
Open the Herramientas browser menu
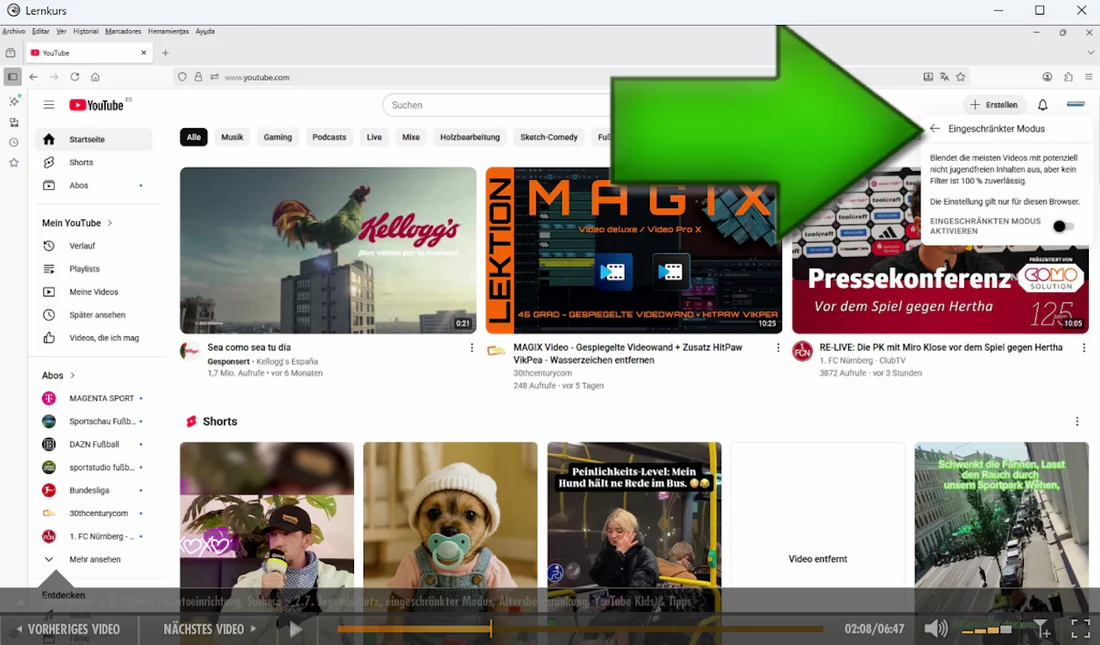point(168,31)
